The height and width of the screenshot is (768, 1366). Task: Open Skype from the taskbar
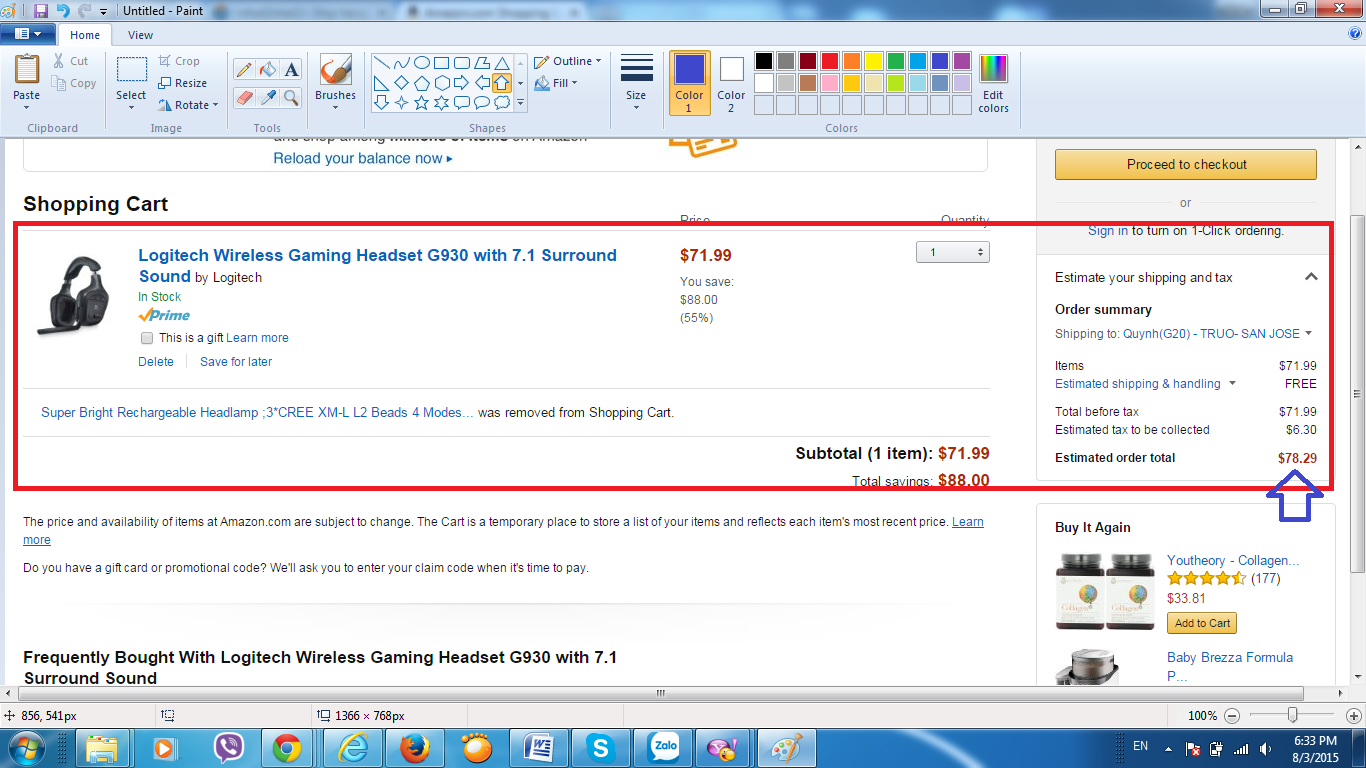pyautogui.click(x=601, y=748)
